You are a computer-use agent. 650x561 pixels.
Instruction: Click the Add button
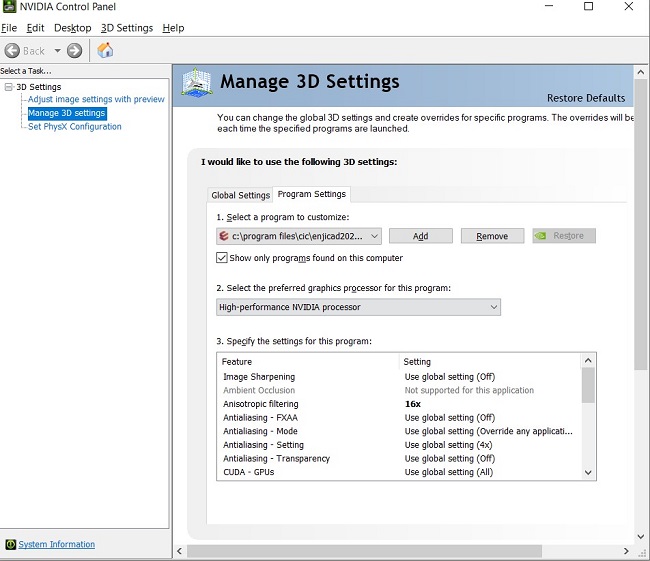pos(420,236)
